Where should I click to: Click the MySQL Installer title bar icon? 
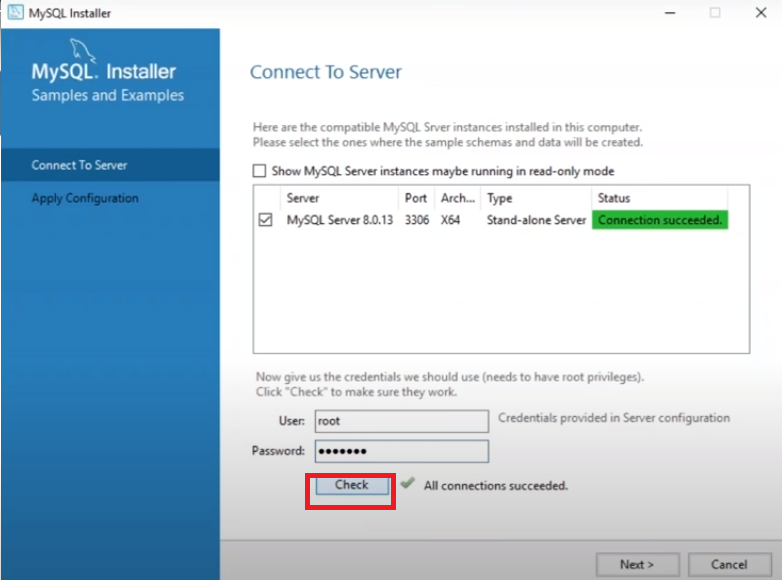(14, 13)
